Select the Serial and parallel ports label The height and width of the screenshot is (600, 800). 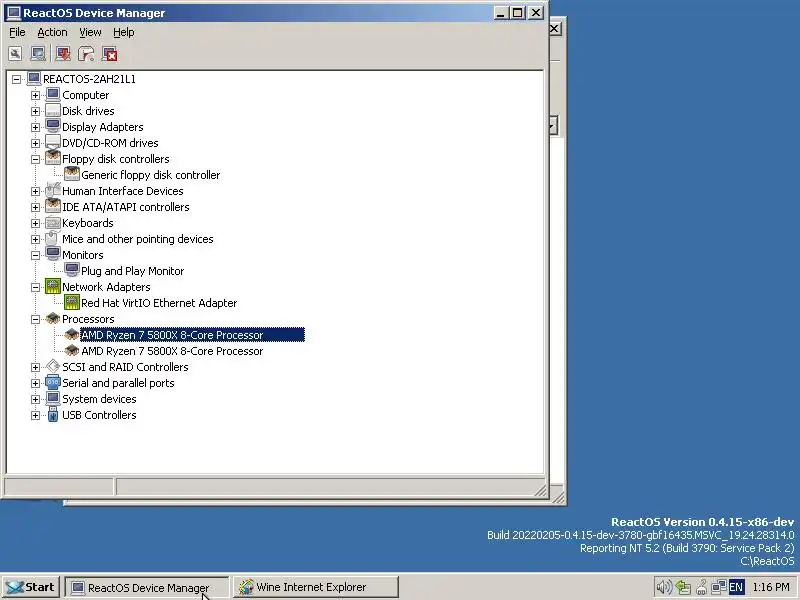tap(118, 383)
